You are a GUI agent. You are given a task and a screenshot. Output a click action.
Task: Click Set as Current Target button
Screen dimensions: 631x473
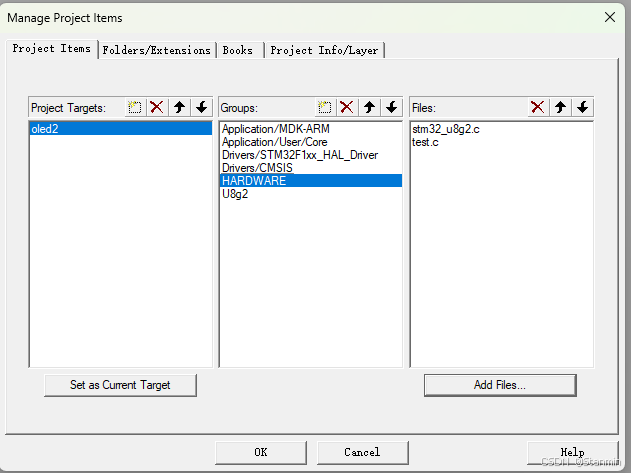coord(120,385)
